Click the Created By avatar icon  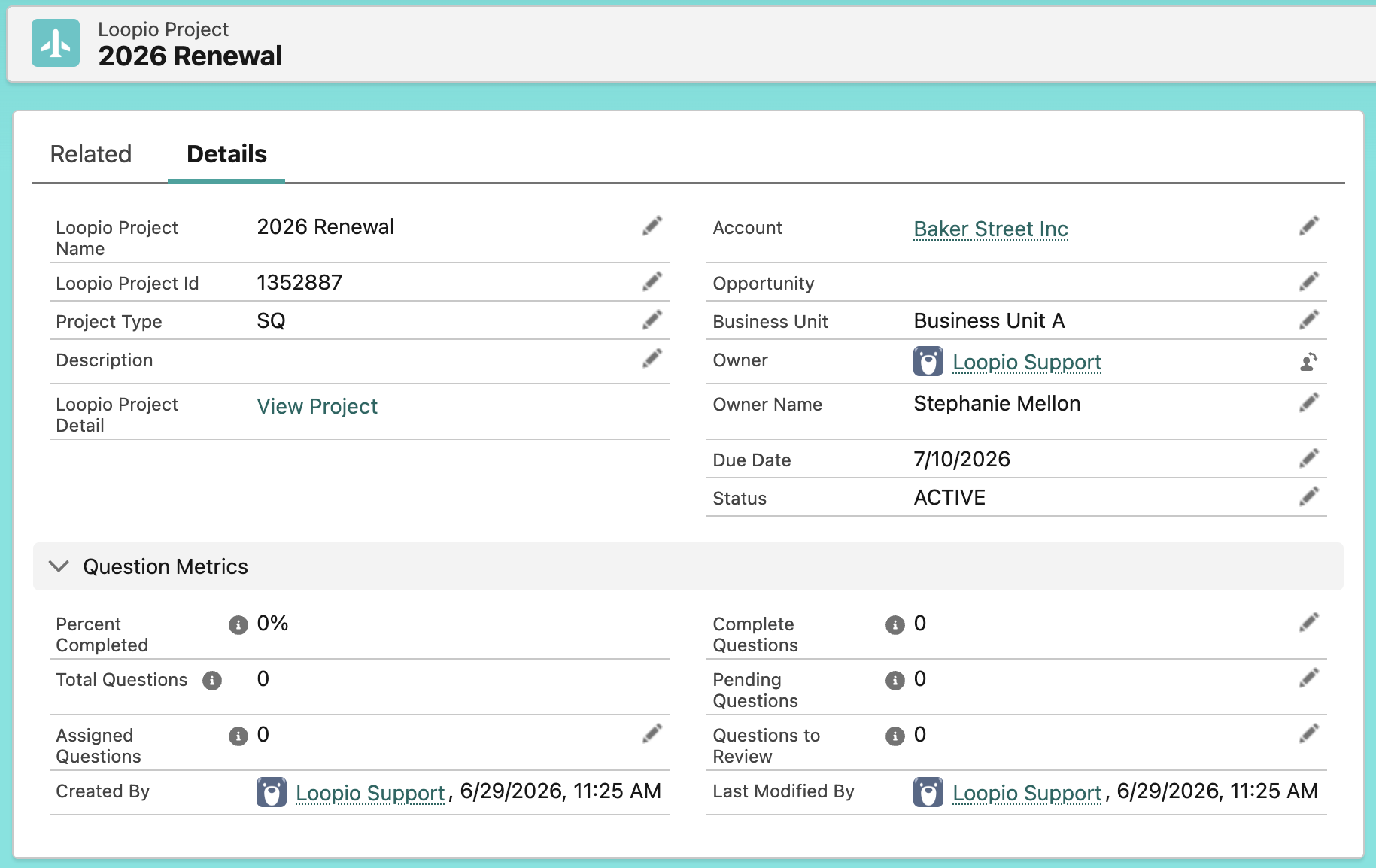272,792
